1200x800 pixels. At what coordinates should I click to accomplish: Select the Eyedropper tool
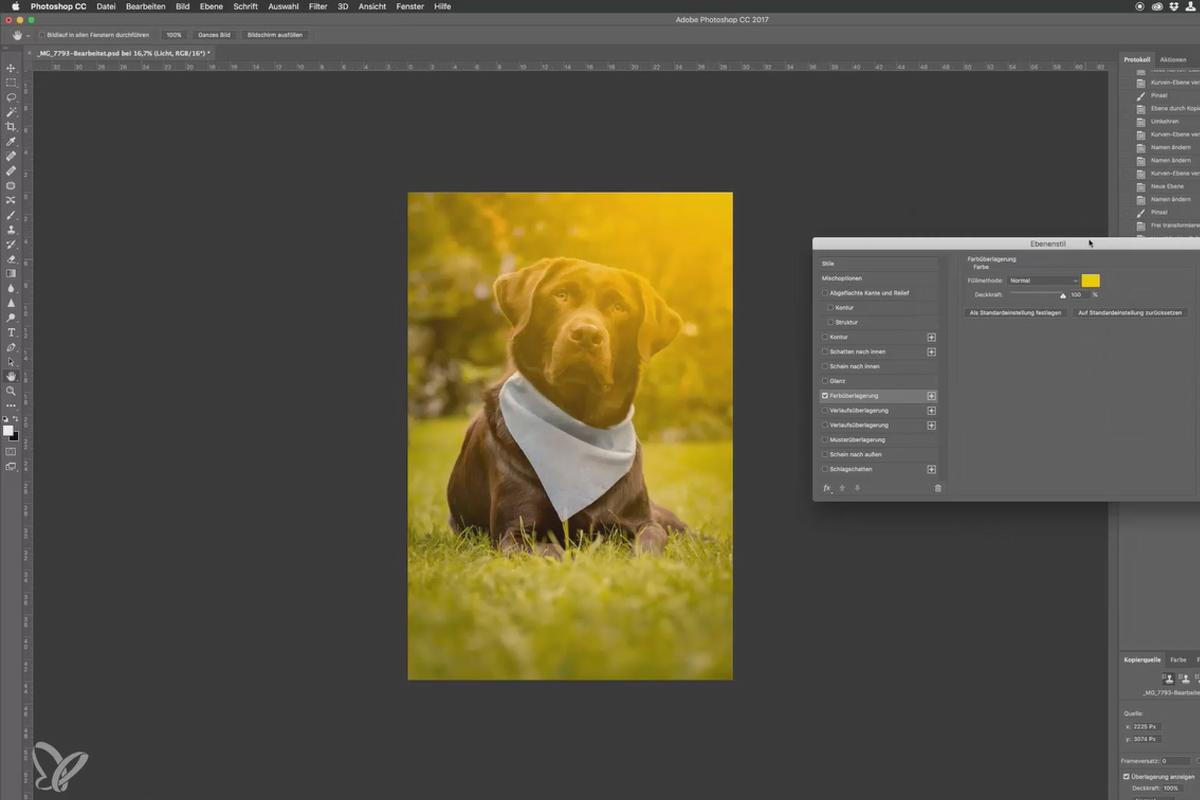pos(11,142)
